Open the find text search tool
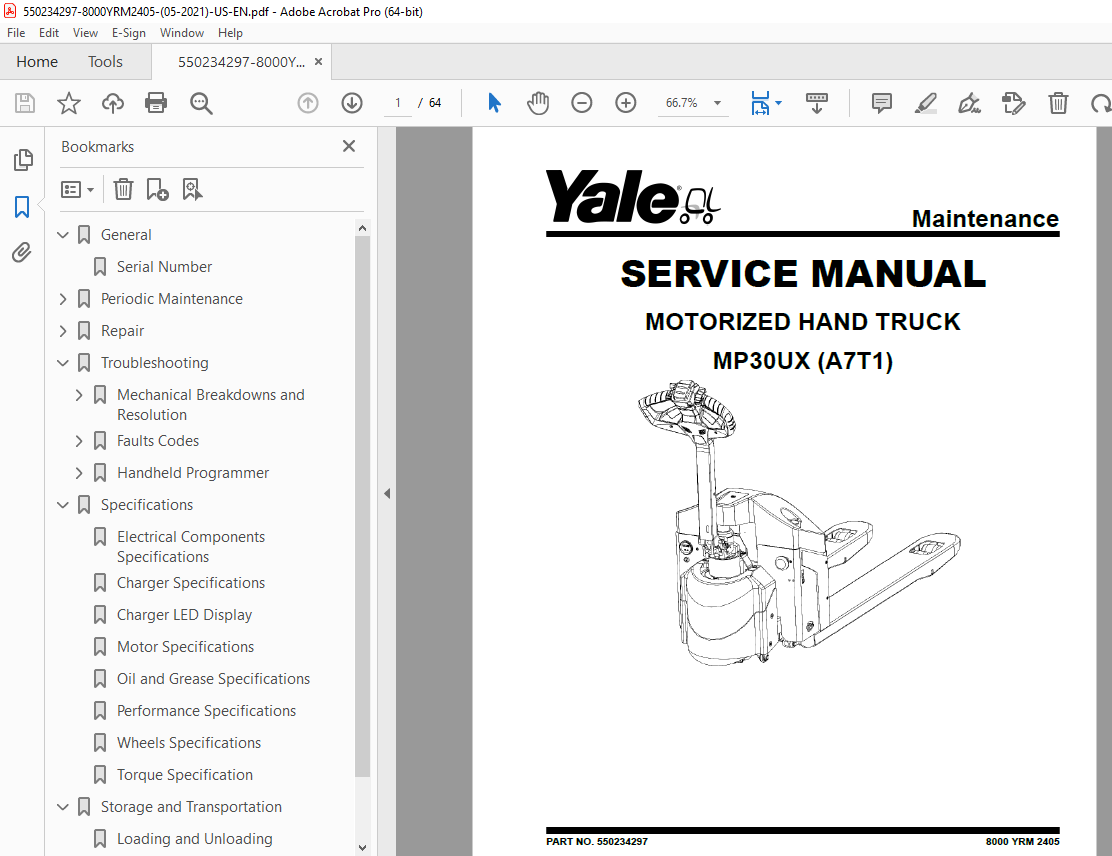1112x856 pixels. (x=201, y=104)
